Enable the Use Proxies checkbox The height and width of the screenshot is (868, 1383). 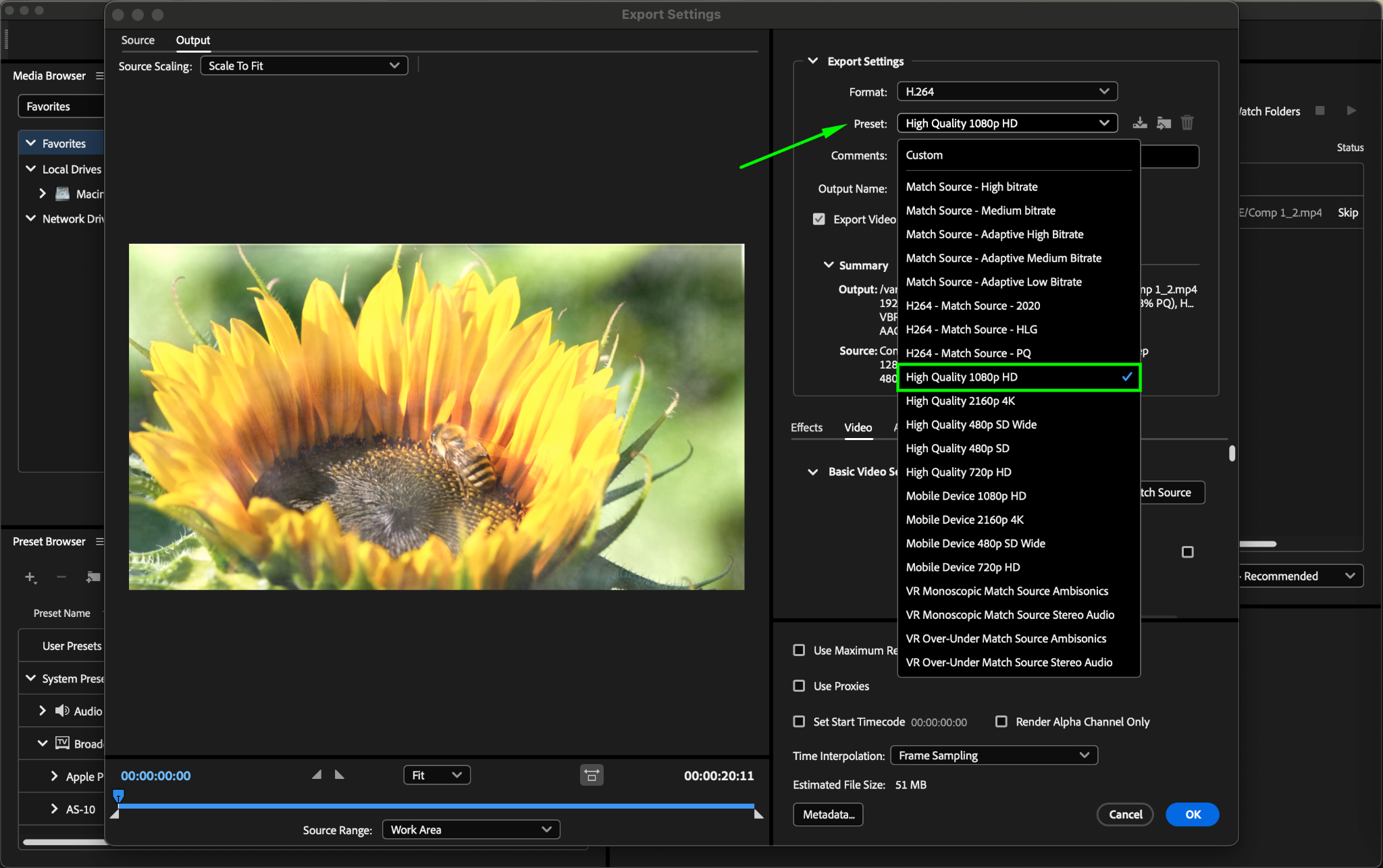[x=799, y=686]
